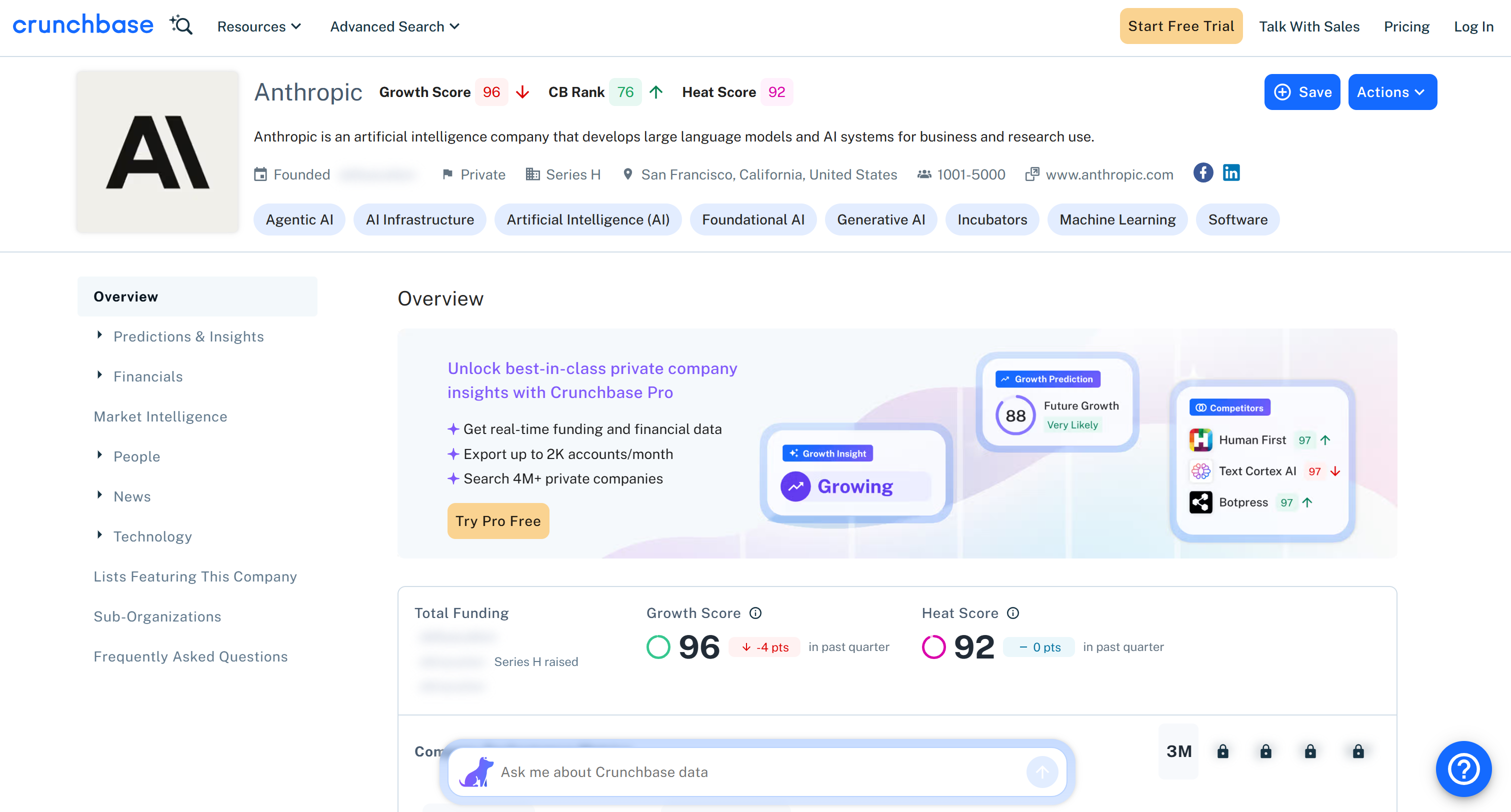Open the help question mark button
1511x812 pixels.
click(x=1463, y=769)
